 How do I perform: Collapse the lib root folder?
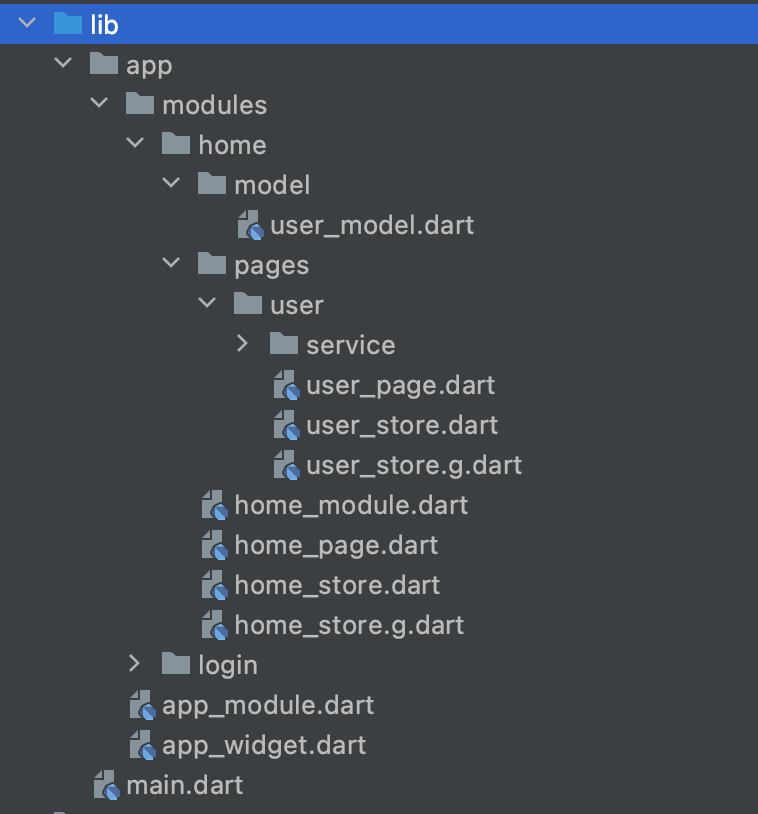pos(25,22)
